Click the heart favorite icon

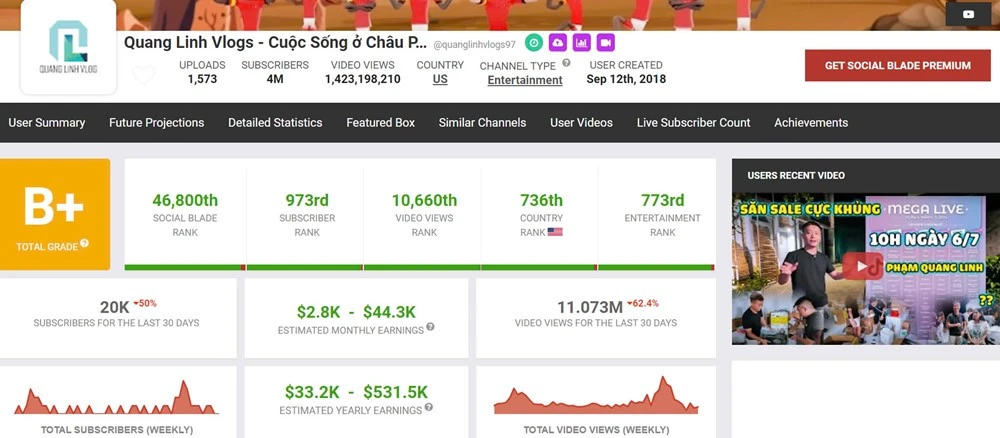[x=143, y=75]
